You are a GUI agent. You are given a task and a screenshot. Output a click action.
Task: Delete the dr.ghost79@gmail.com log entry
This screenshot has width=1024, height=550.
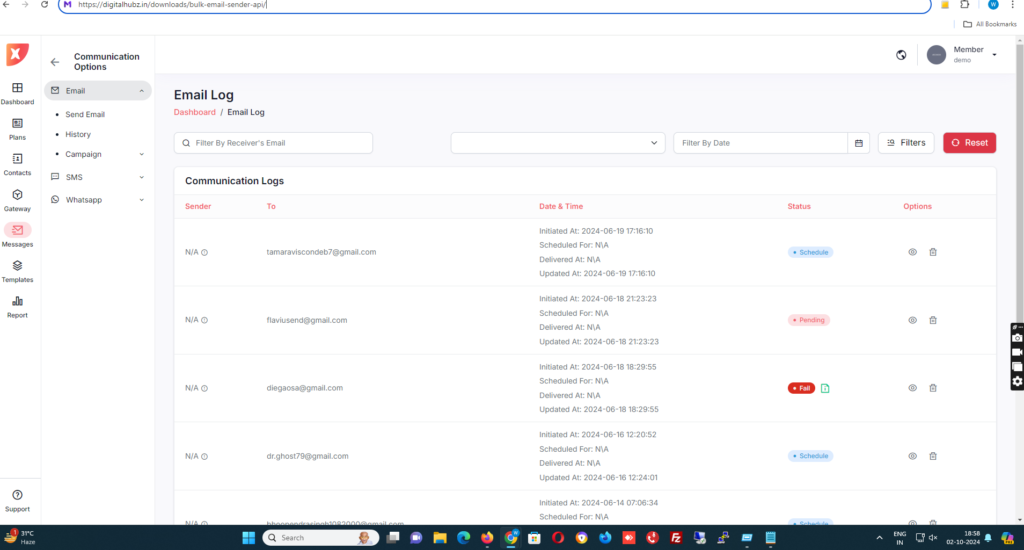tap(933, 456)
